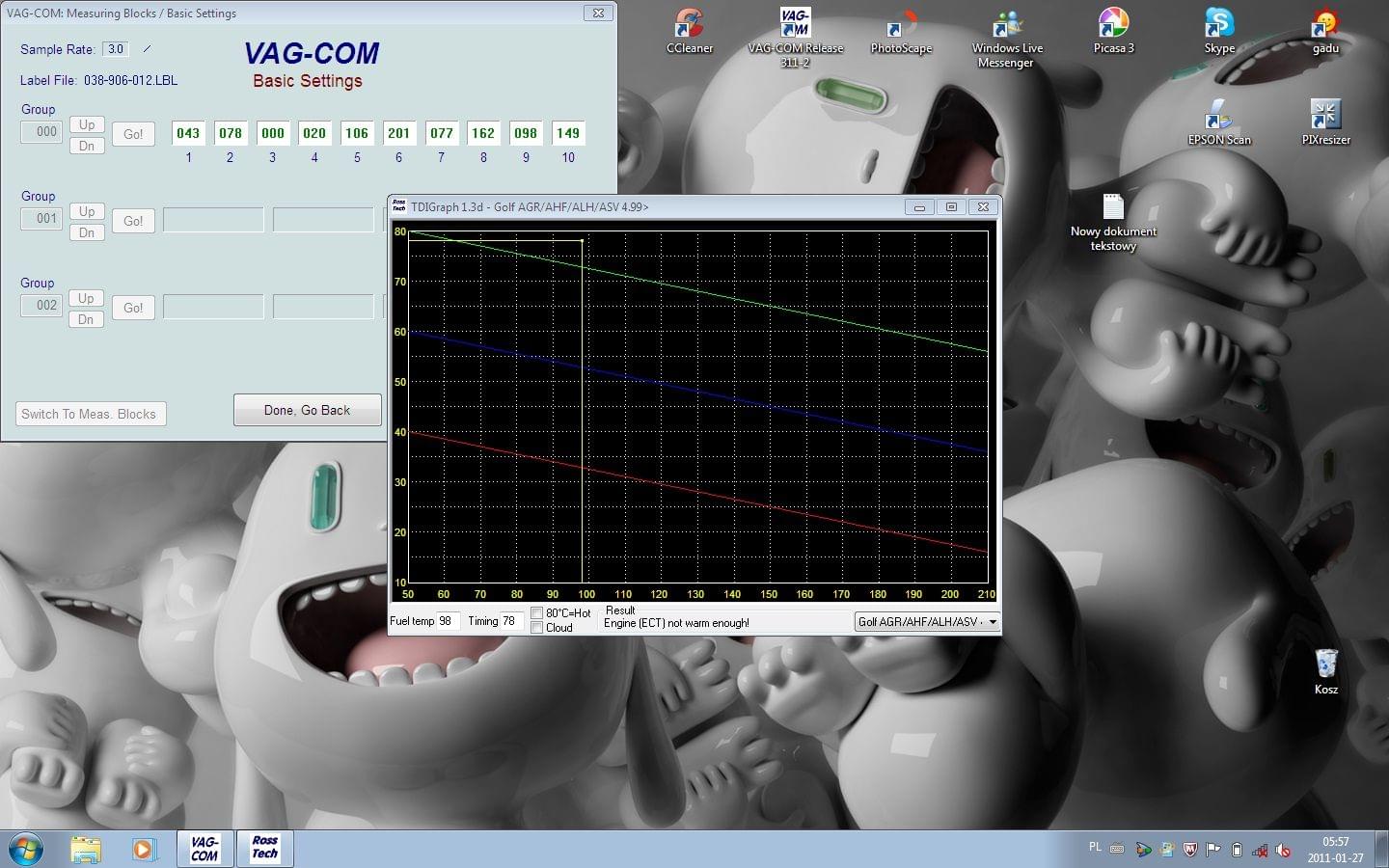Switch to Ross Tech TDIGraph taskbar button
This screenshot has height=868, width=1389.
[264, 849]
